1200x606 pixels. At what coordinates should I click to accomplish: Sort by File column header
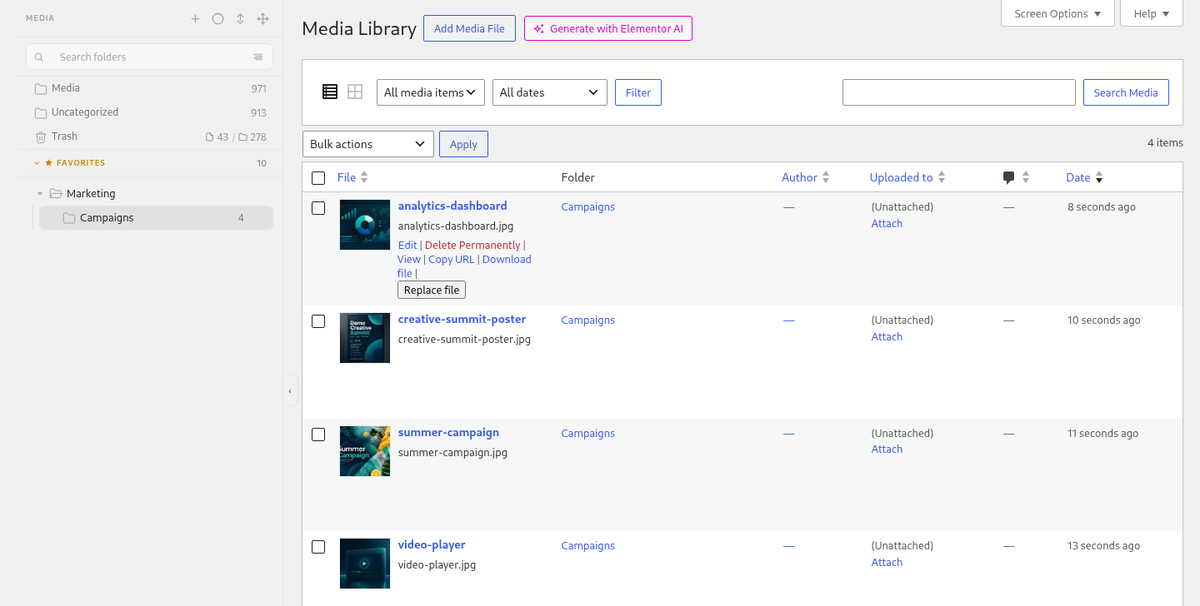[x=347, y=178]
